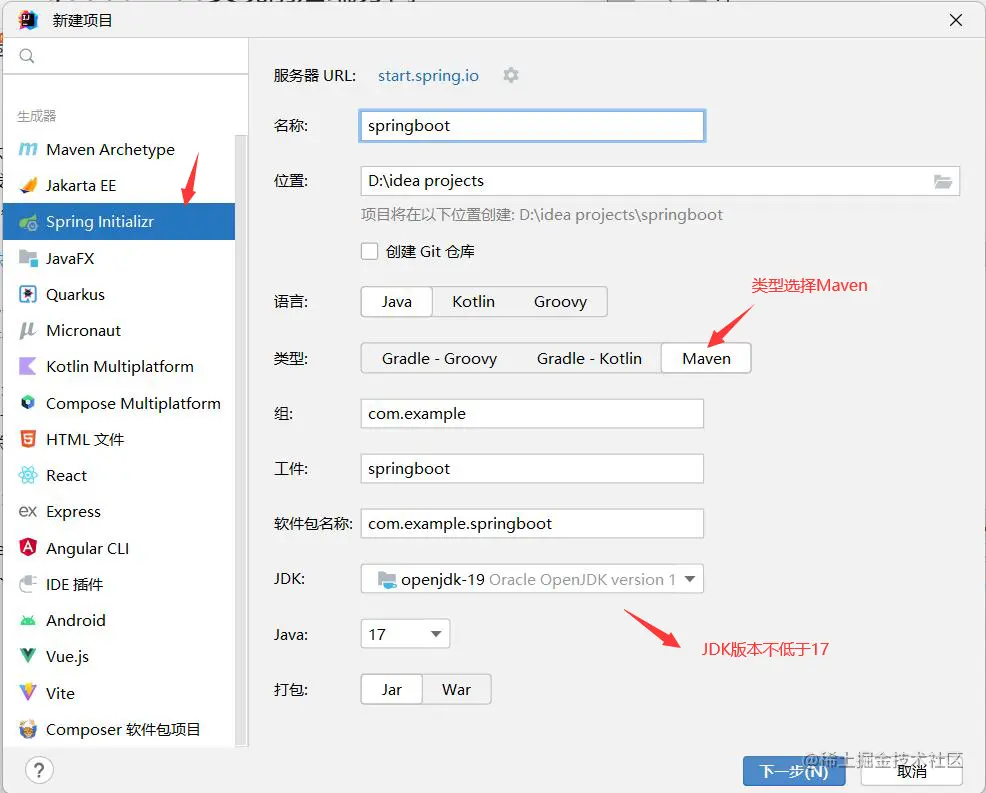The image size is (986, 793).
Task: Click the Express ex icon
Action: point(28,511)
